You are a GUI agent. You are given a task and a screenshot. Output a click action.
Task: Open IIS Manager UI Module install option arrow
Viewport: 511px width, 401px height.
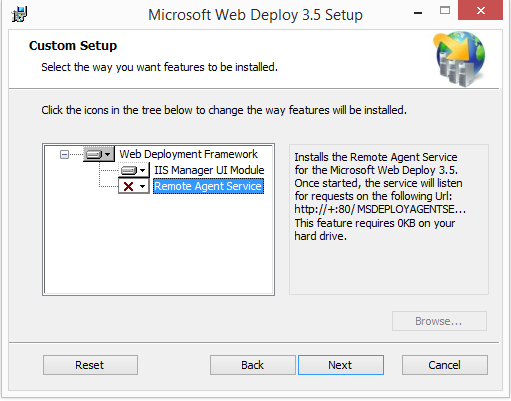142,170
